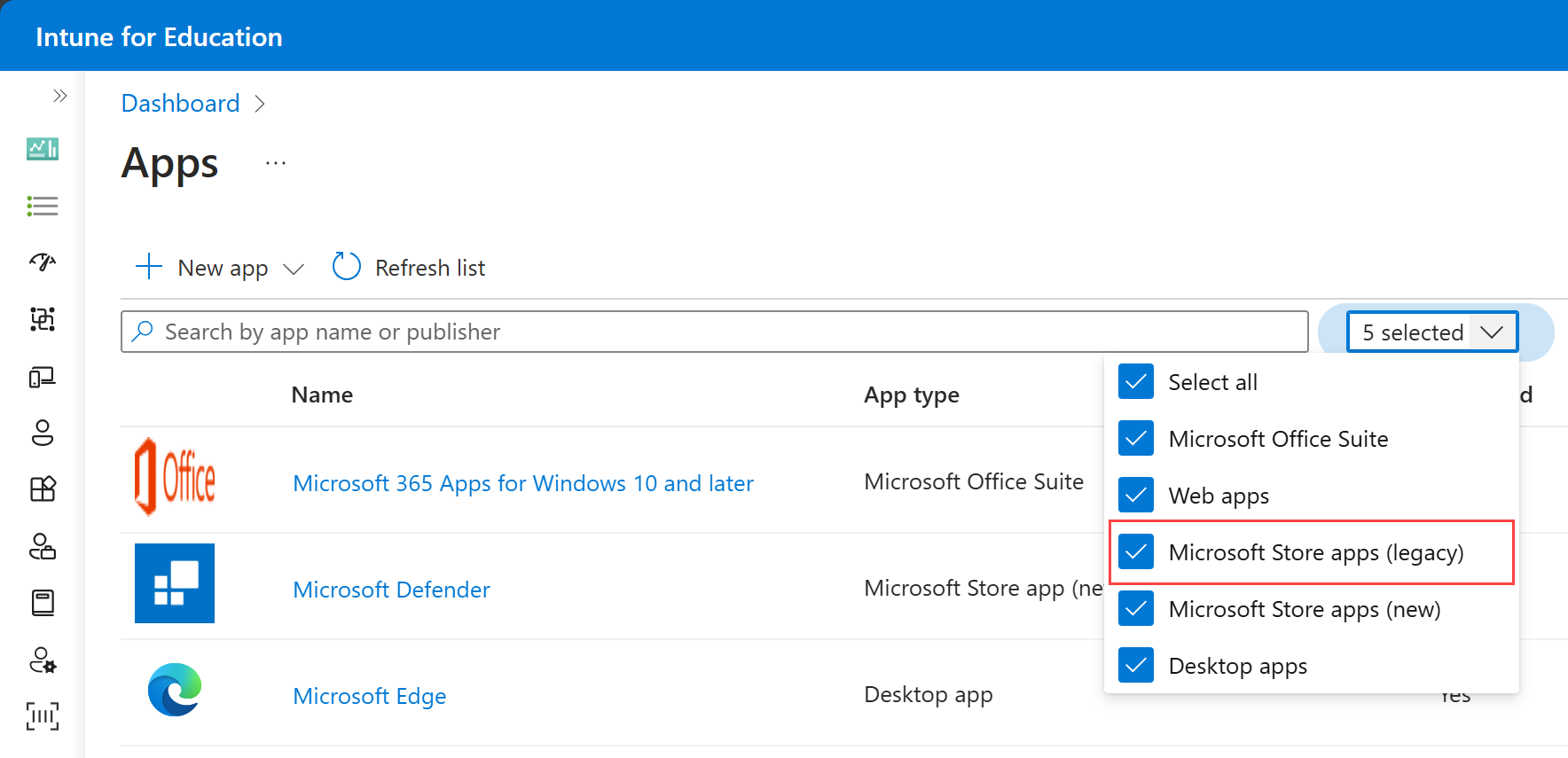1568x758 pixels.
Task: Open the Apps more options ellipsis
Action: 276,163
